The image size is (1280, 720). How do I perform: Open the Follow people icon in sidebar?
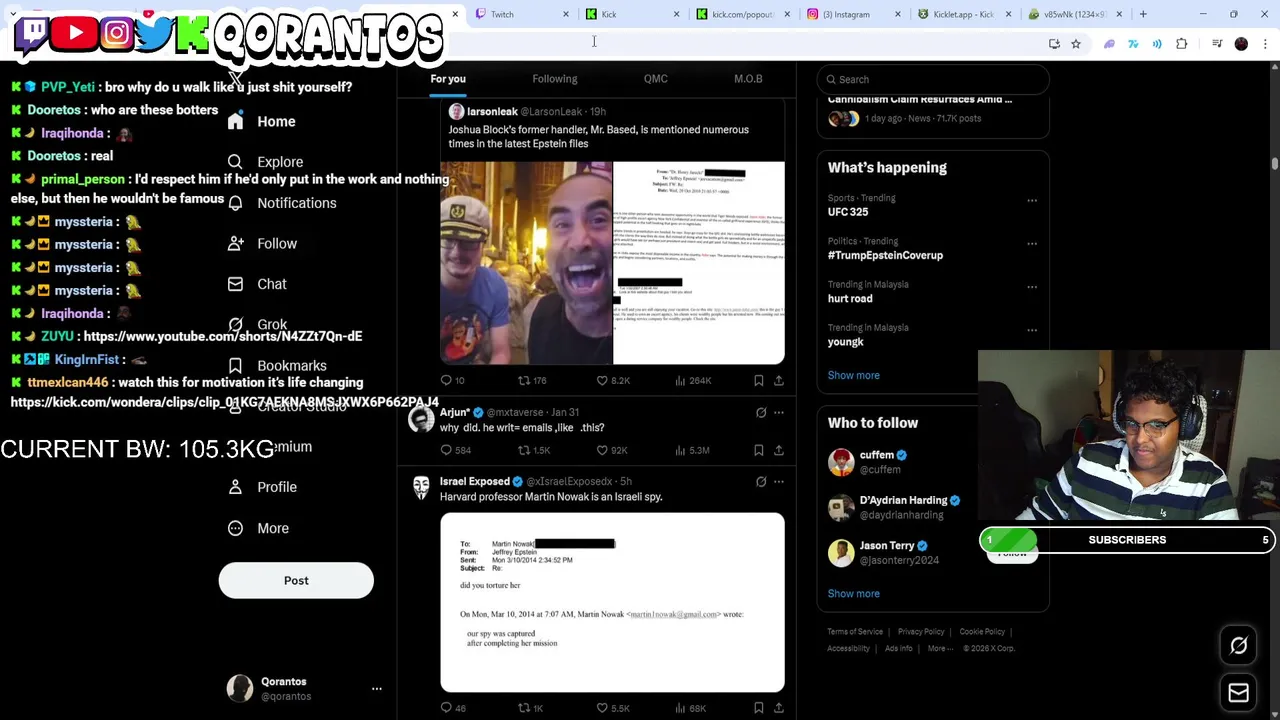click(x=235, y=243)
